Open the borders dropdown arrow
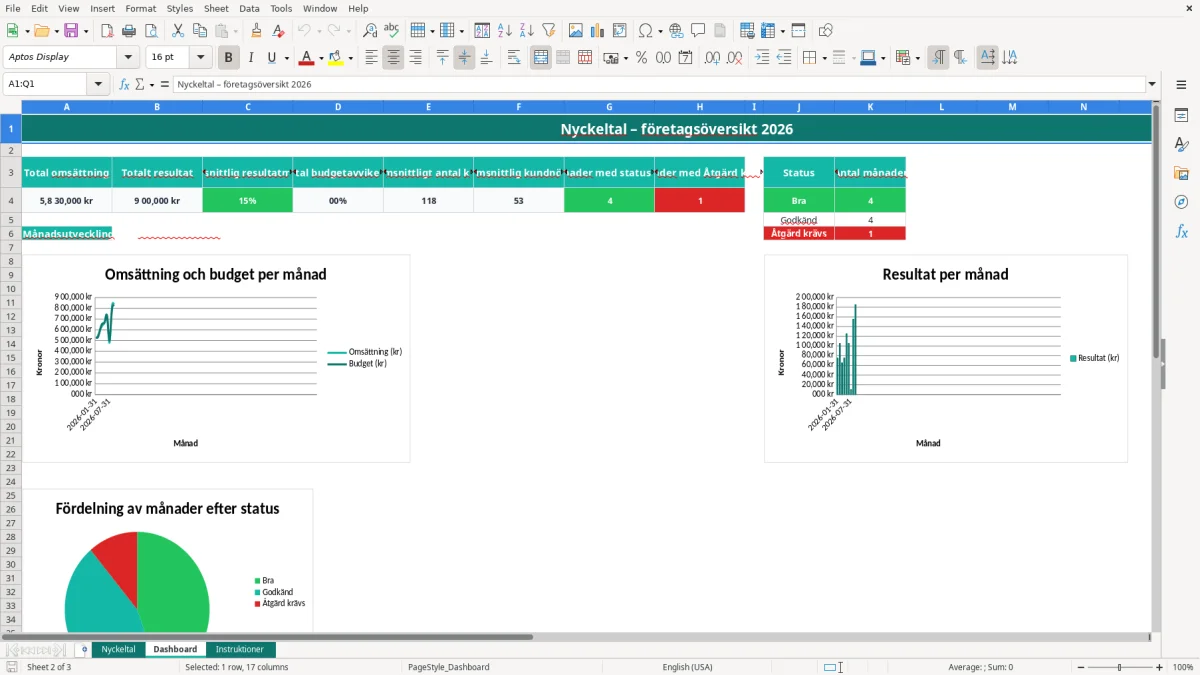This screenshot has height=675, width=1200. point(823,58)
